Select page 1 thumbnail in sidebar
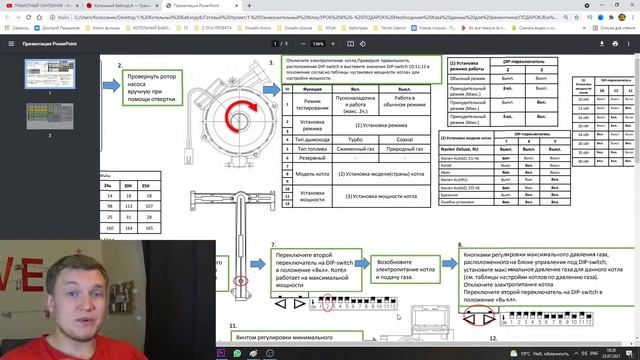The height and width of the screenshot is (360, 640). click(x=50, y=74)
